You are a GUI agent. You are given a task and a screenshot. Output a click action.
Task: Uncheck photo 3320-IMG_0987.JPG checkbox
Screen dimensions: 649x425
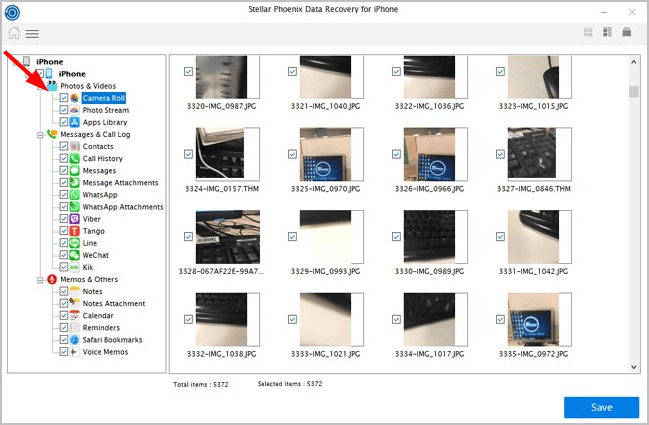pyautogui.click(x=188, y=72)
